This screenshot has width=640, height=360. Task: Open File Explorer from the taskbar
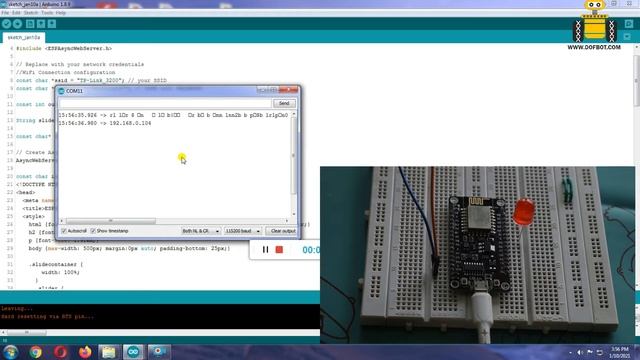[x=109, y=352]
